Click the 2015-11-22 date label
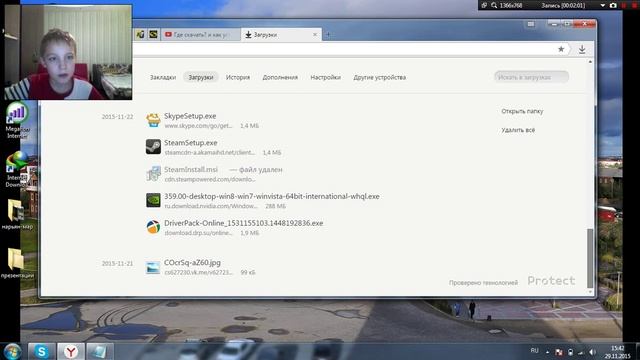 118,117
